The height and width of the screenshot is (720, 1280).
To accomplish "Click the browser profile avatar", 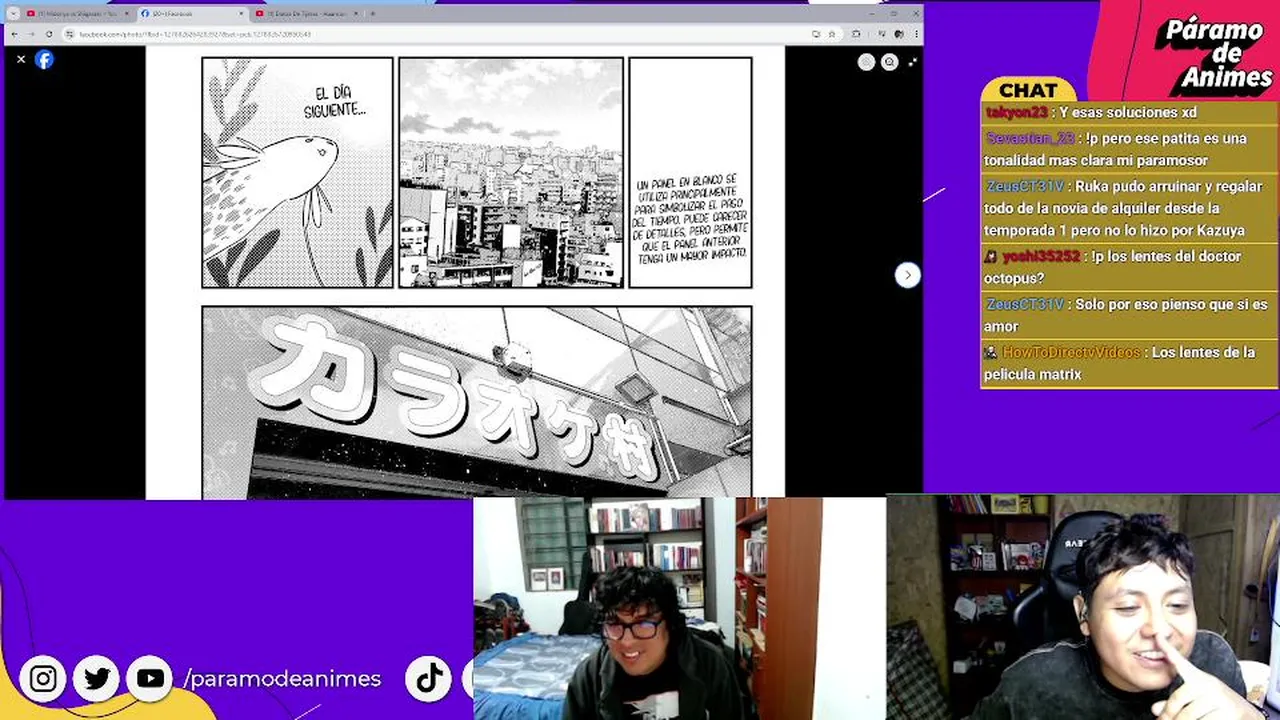I will [x=899, y=34].
